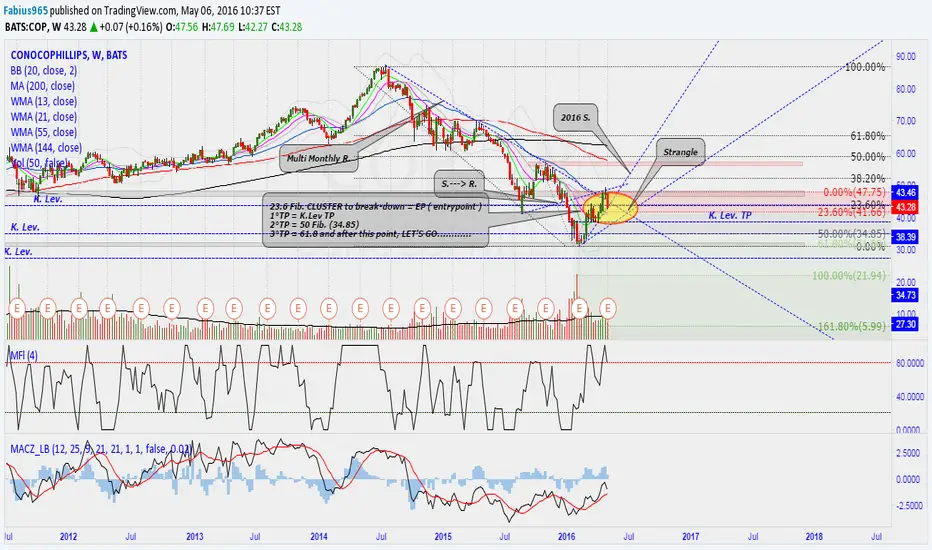
Task: Click the K. Lev. TP label
Action: (x=730, y=215)
